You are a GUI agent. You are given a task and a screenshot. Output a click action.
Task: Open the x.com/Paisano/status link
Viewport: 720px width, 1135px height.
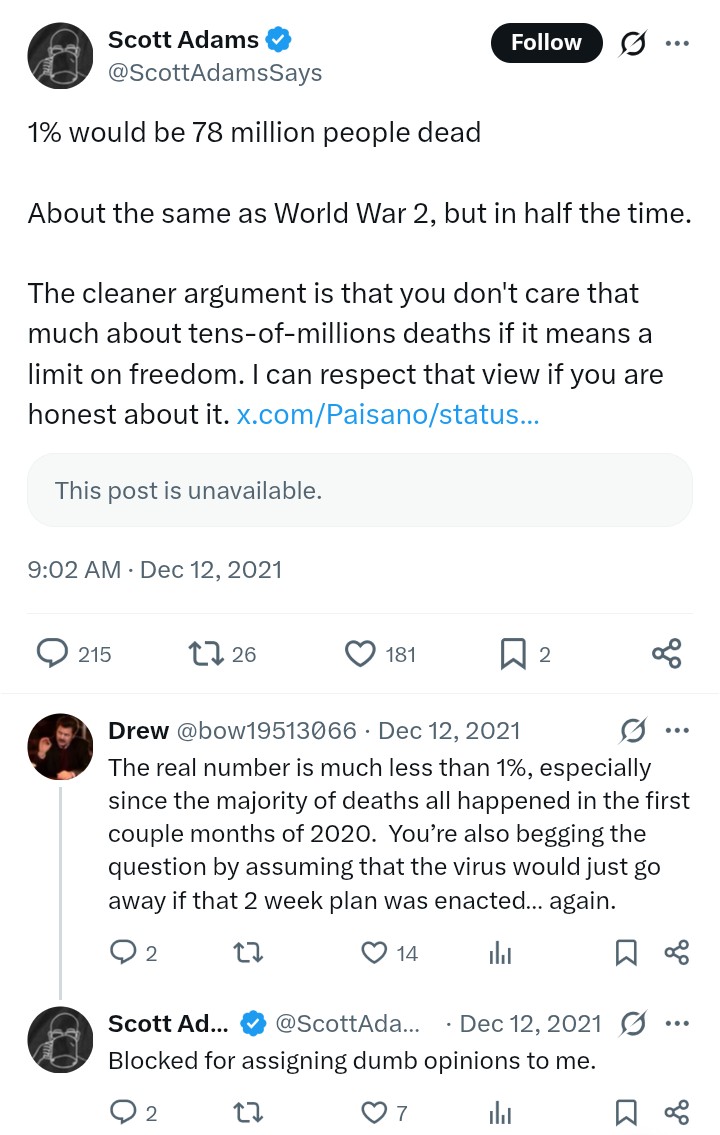388,413
